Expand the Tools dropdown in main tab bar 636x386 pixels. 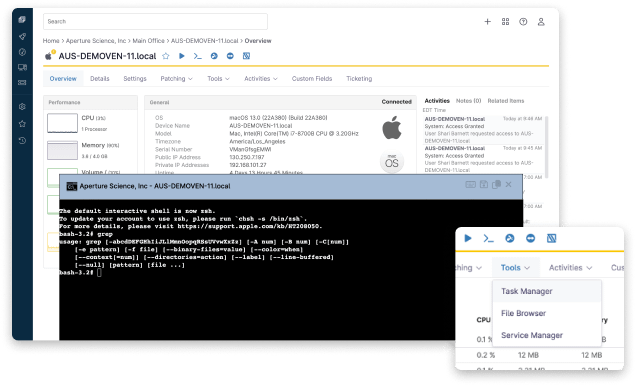click(218, 79)
